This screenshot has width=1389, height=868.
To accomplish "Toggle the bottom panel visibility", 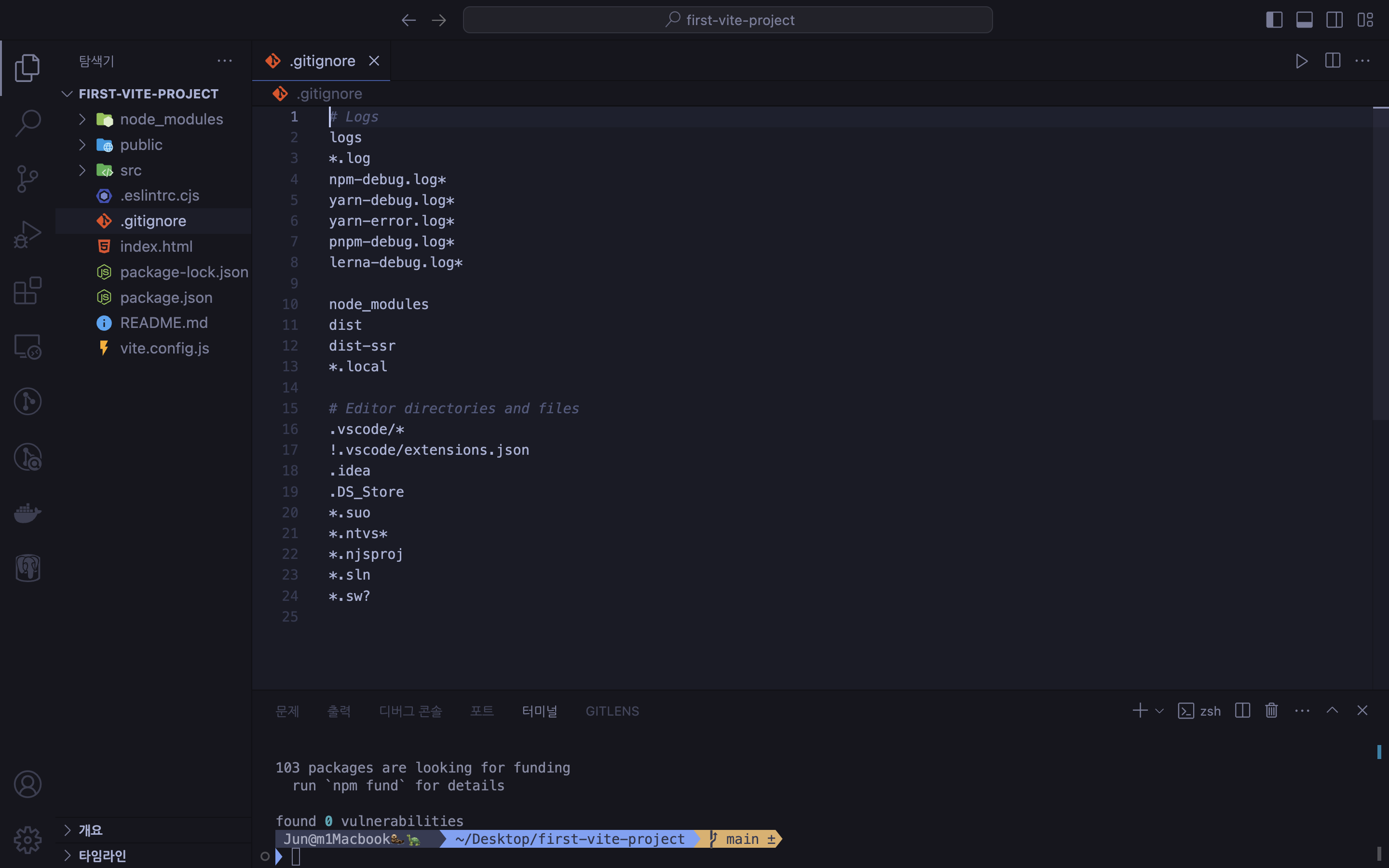I will coord(1304,20).
